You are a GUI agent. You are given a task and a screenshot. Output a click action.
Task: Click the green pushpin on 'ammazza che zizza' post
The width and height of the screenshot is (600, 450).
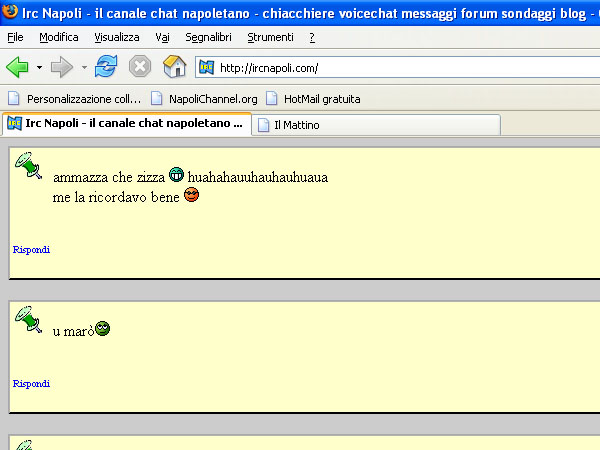(x=28, y=165)
